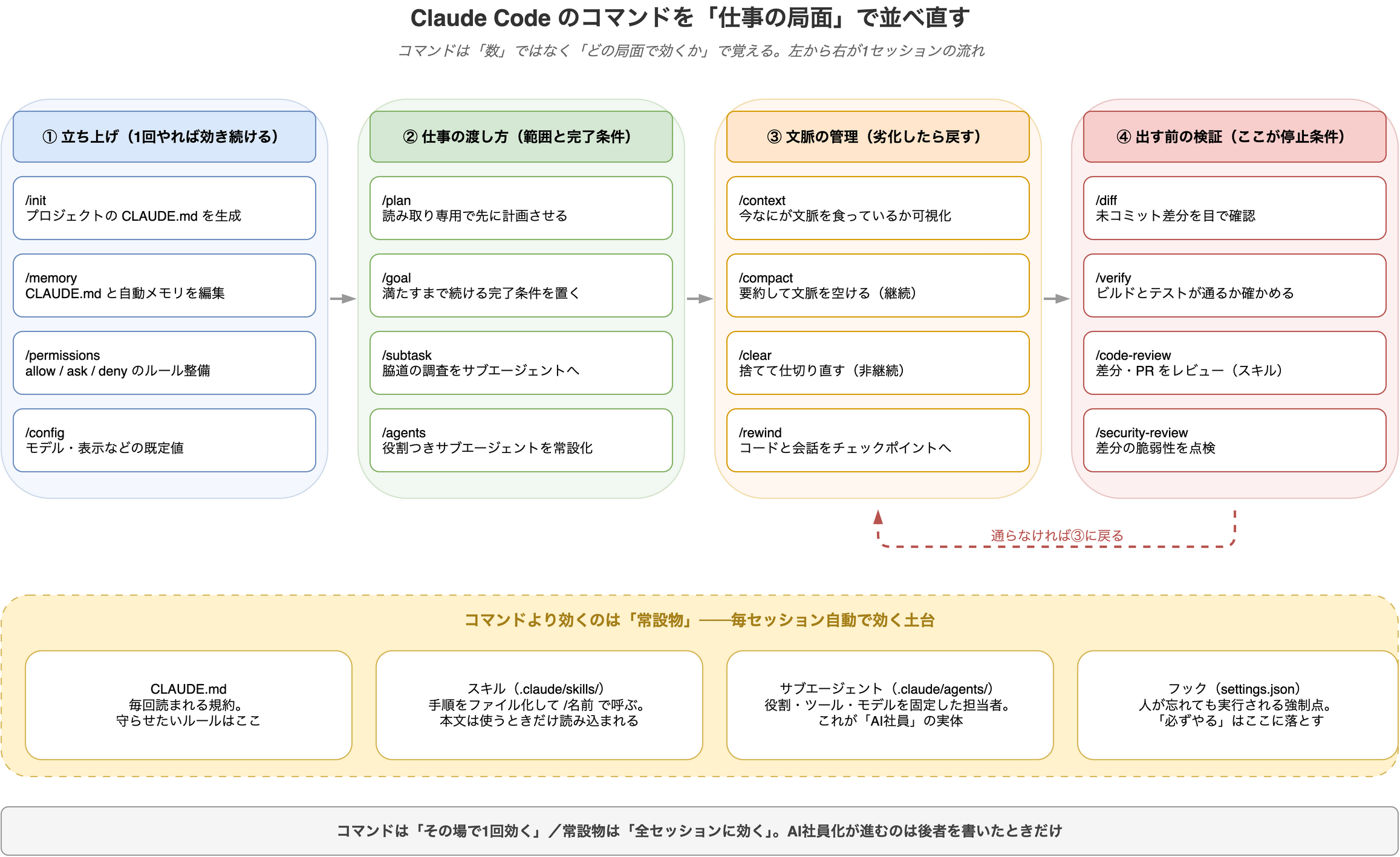Select the /verify build and test card

[1235, 285]
